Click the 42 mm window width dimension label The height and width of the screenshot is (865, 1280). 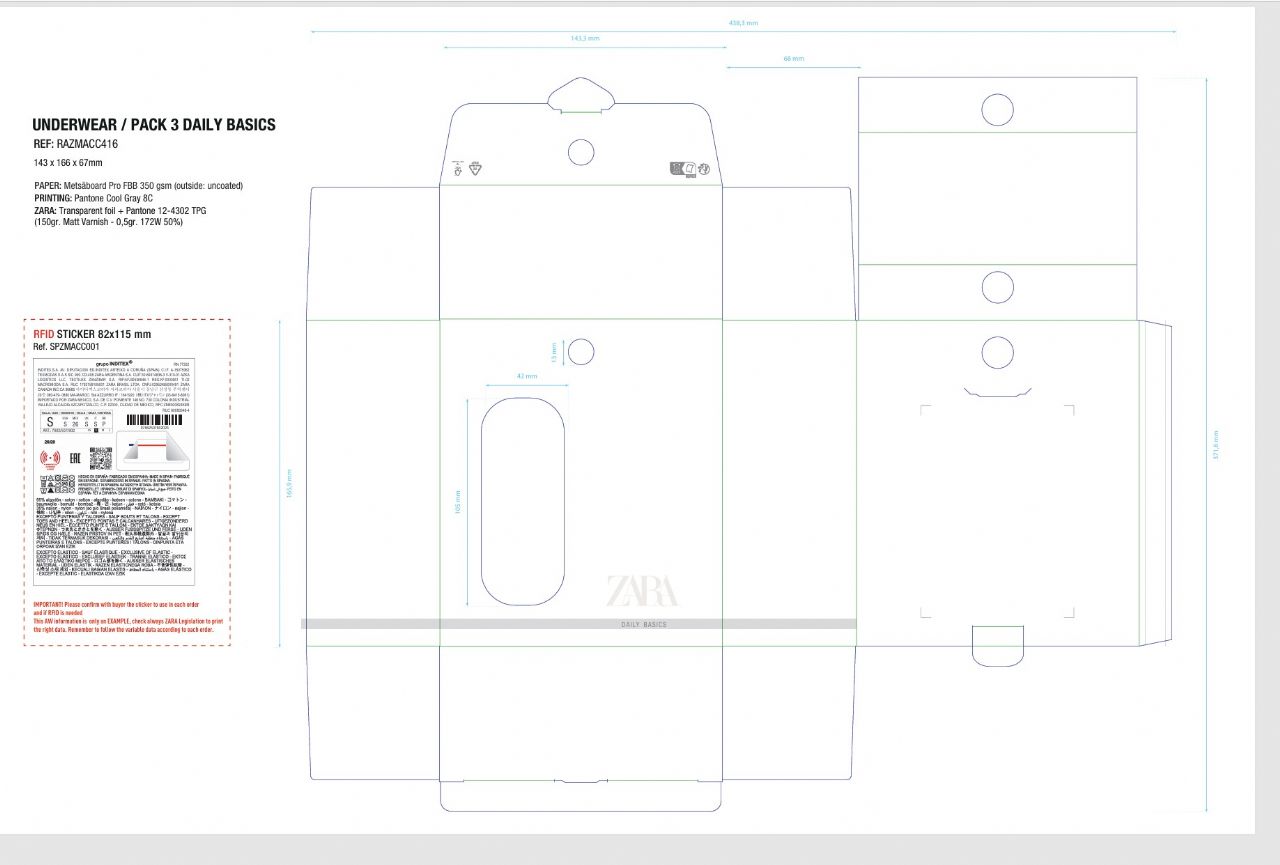(x=520, y=376)
